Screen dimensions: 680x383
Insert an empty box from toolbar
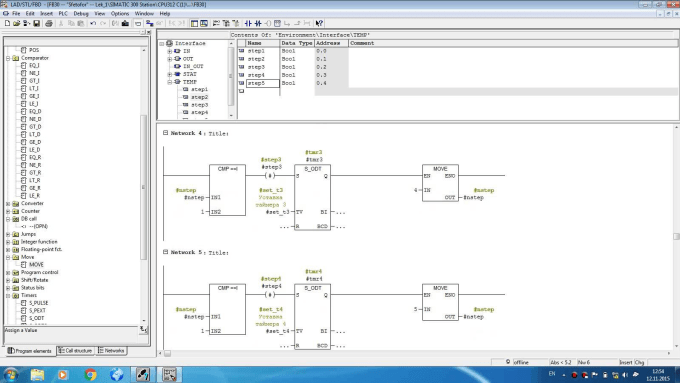coord(278,23)
